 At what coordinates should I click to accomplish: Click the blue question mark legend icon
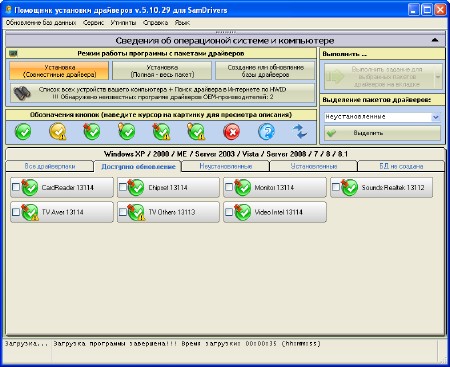pyautogui.click(x=266, y=132)
